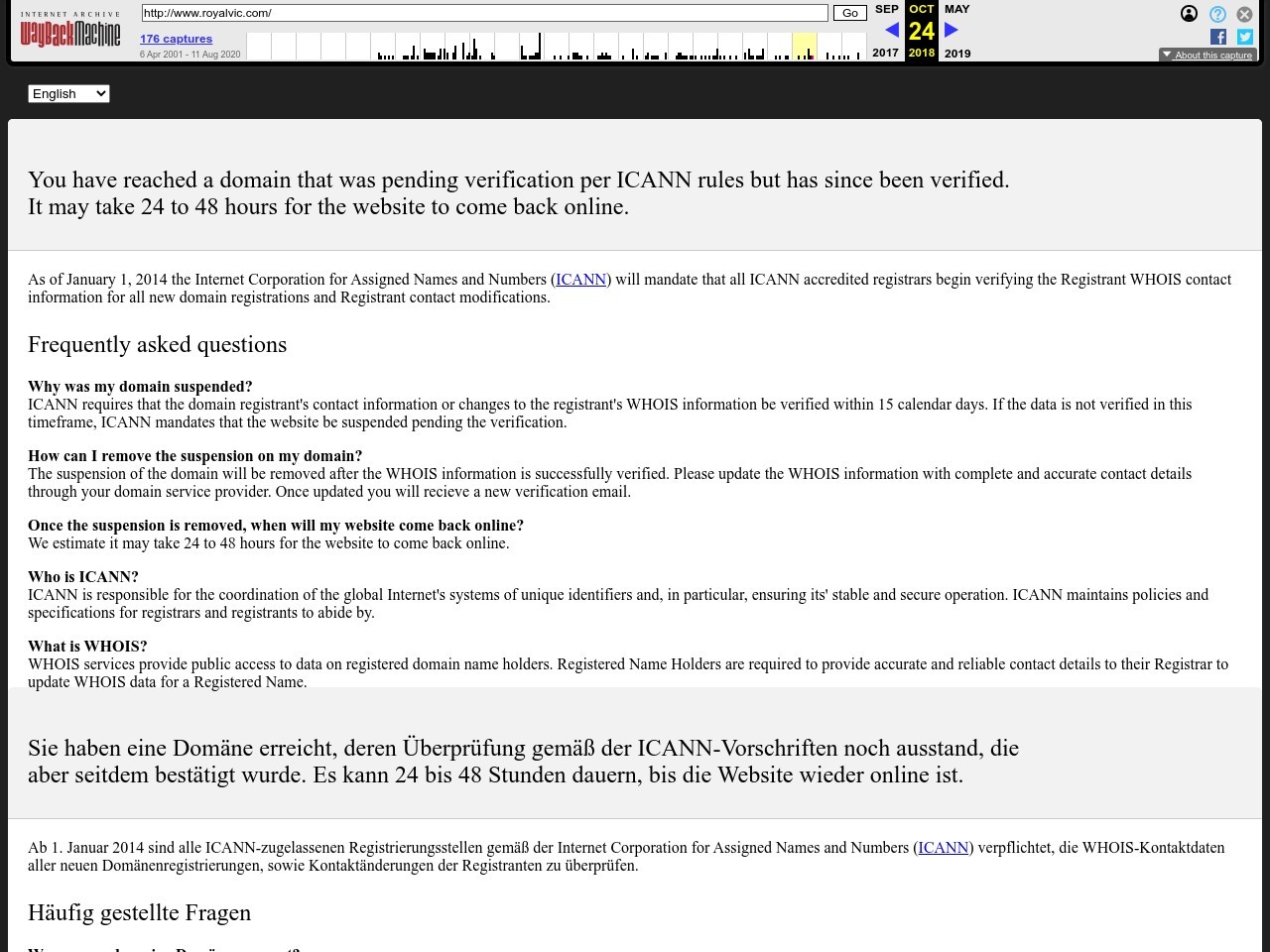Click the Wayback Machine logo
This screenshot has height=952, width=1270.
pos(70,31)
